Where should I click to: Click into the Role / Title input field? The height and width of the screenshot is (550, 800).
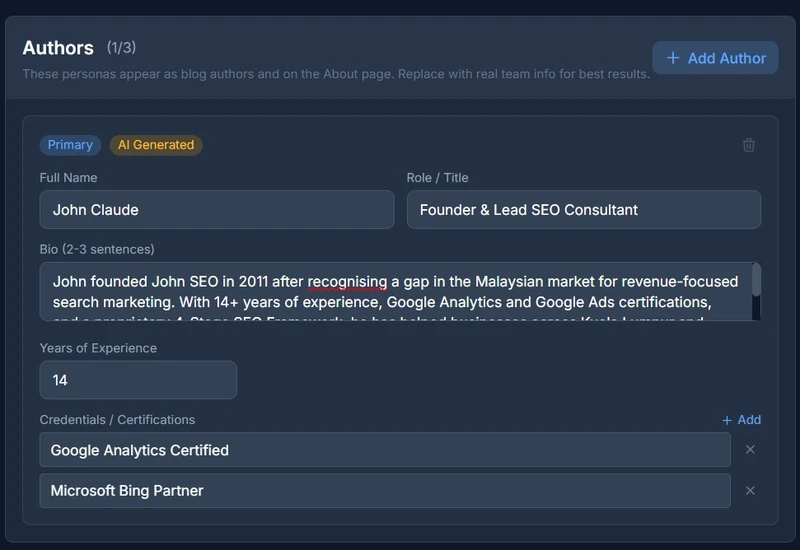(x=583, y=210)
